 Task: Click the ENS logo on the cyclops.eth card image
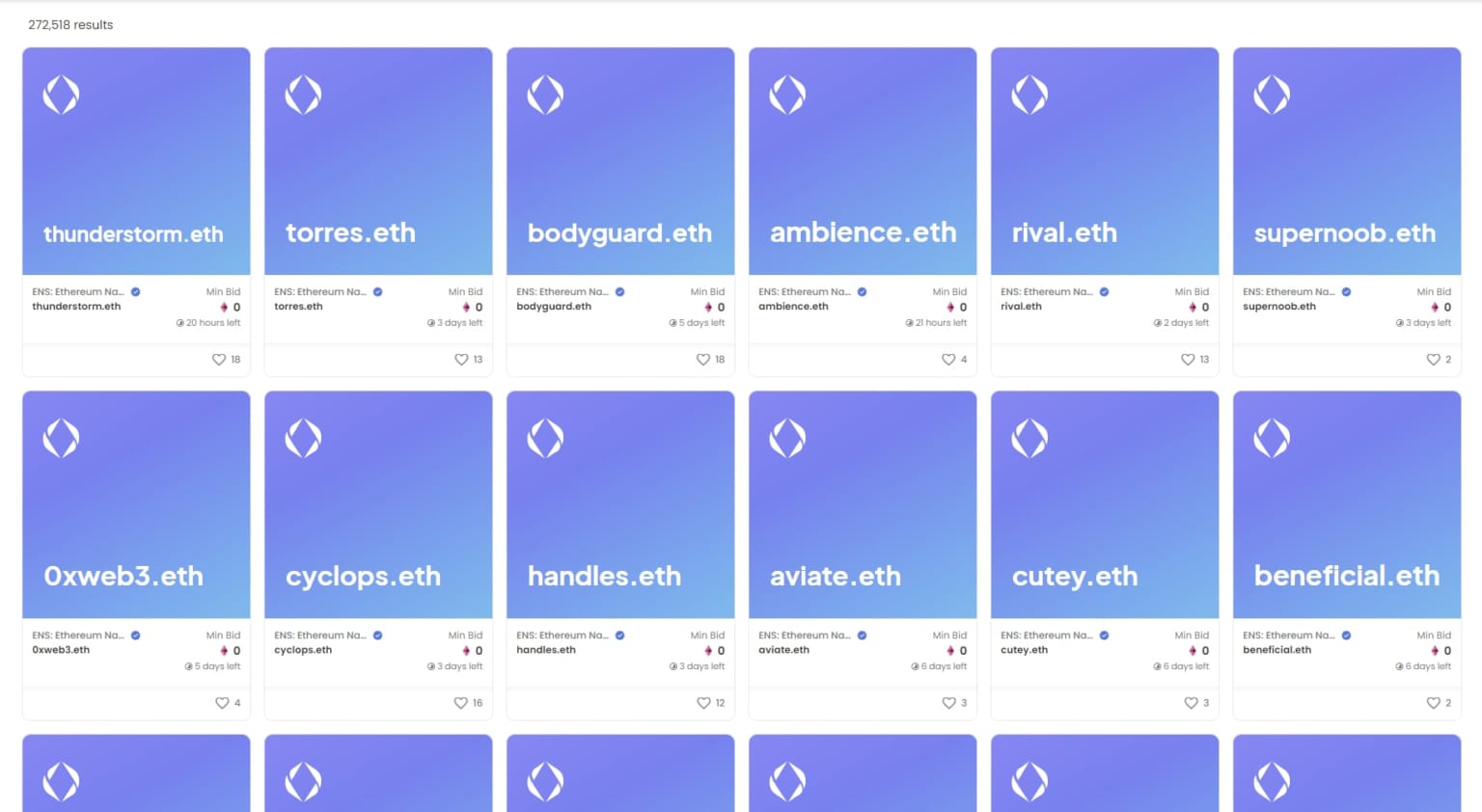pyautogui.click(x=303, y=437)
